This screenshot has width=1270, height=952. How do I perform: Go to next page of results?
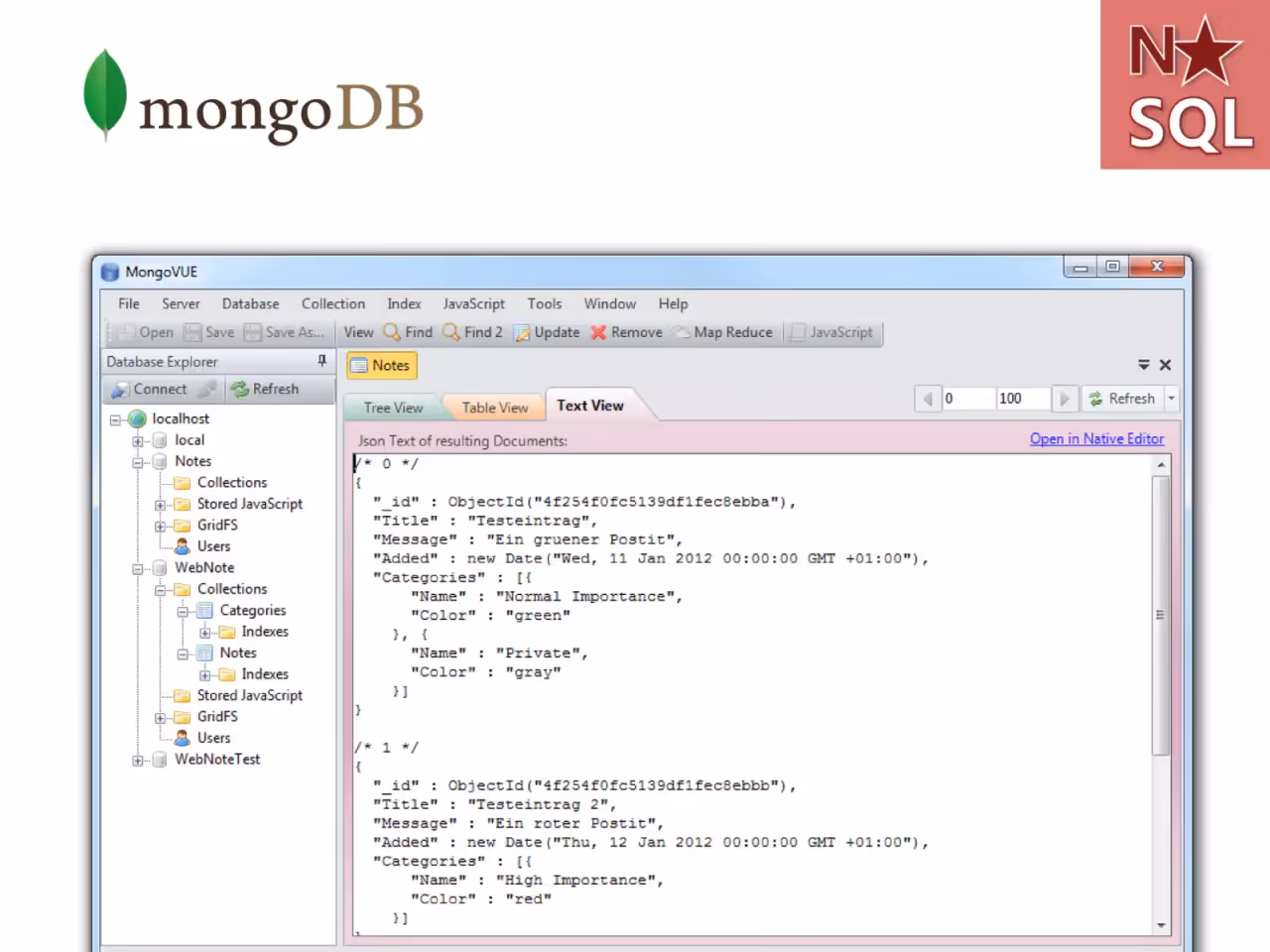(1065, 398)
